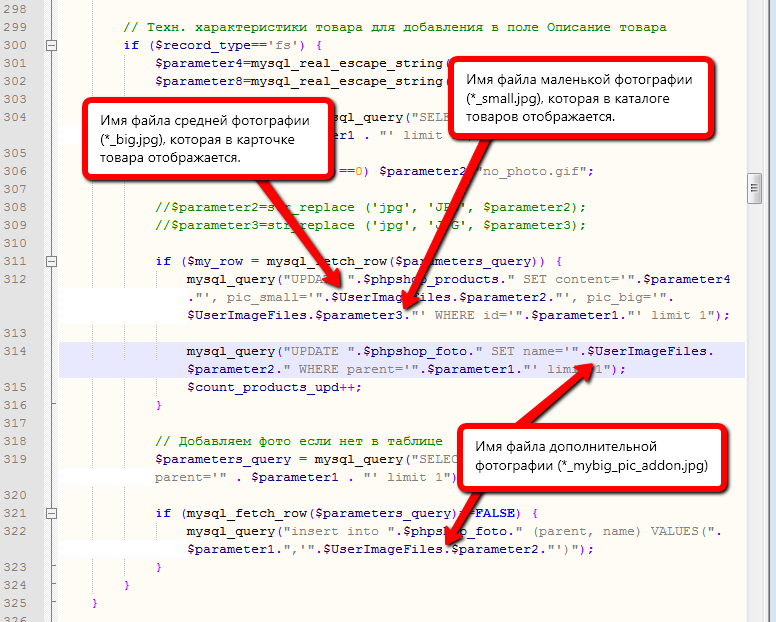Collapse the fold marker at line 300
The width and height of the screenshot is (776, 622).
pos(51,46)
